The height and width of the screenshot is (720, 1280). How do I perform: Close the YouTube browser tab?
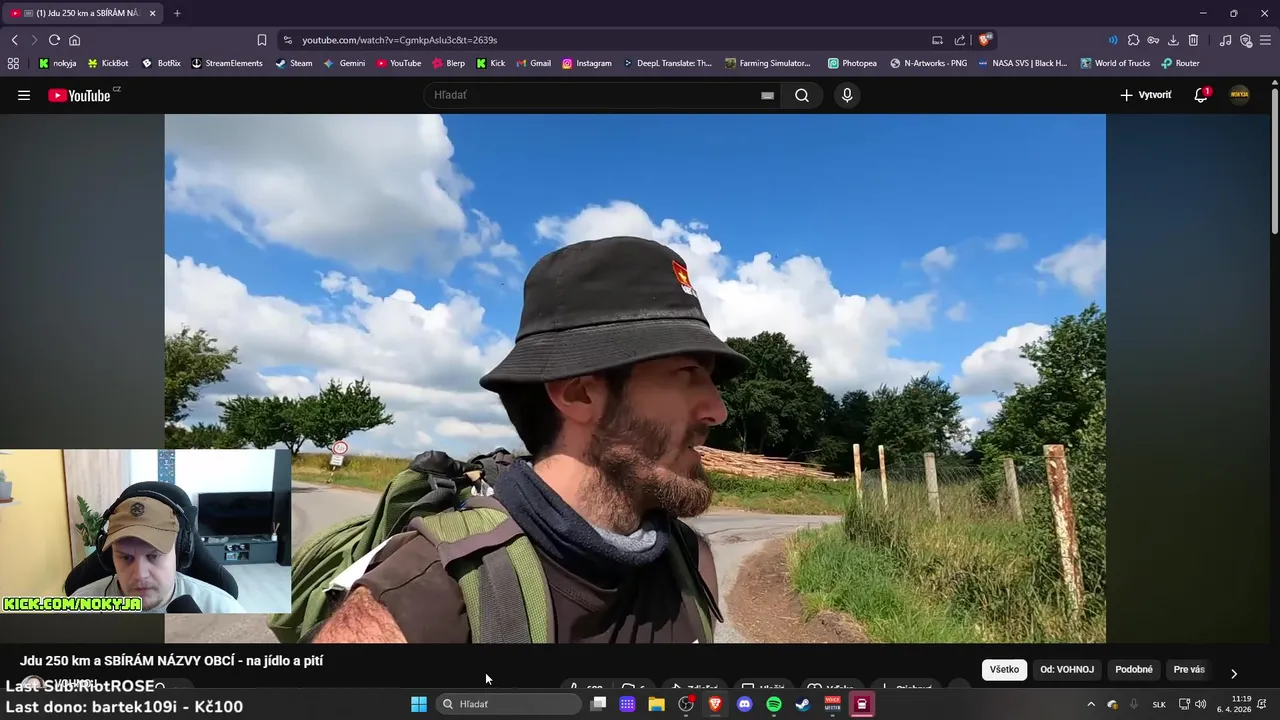tap(152, 13)
